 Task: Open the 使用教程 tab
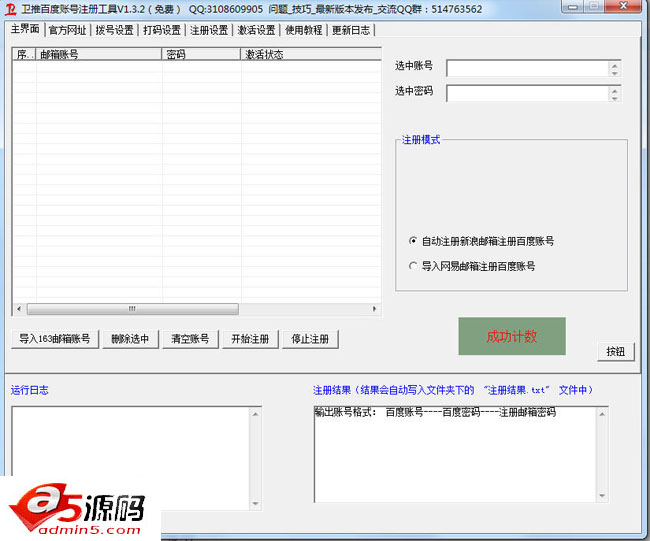[303, 30]
